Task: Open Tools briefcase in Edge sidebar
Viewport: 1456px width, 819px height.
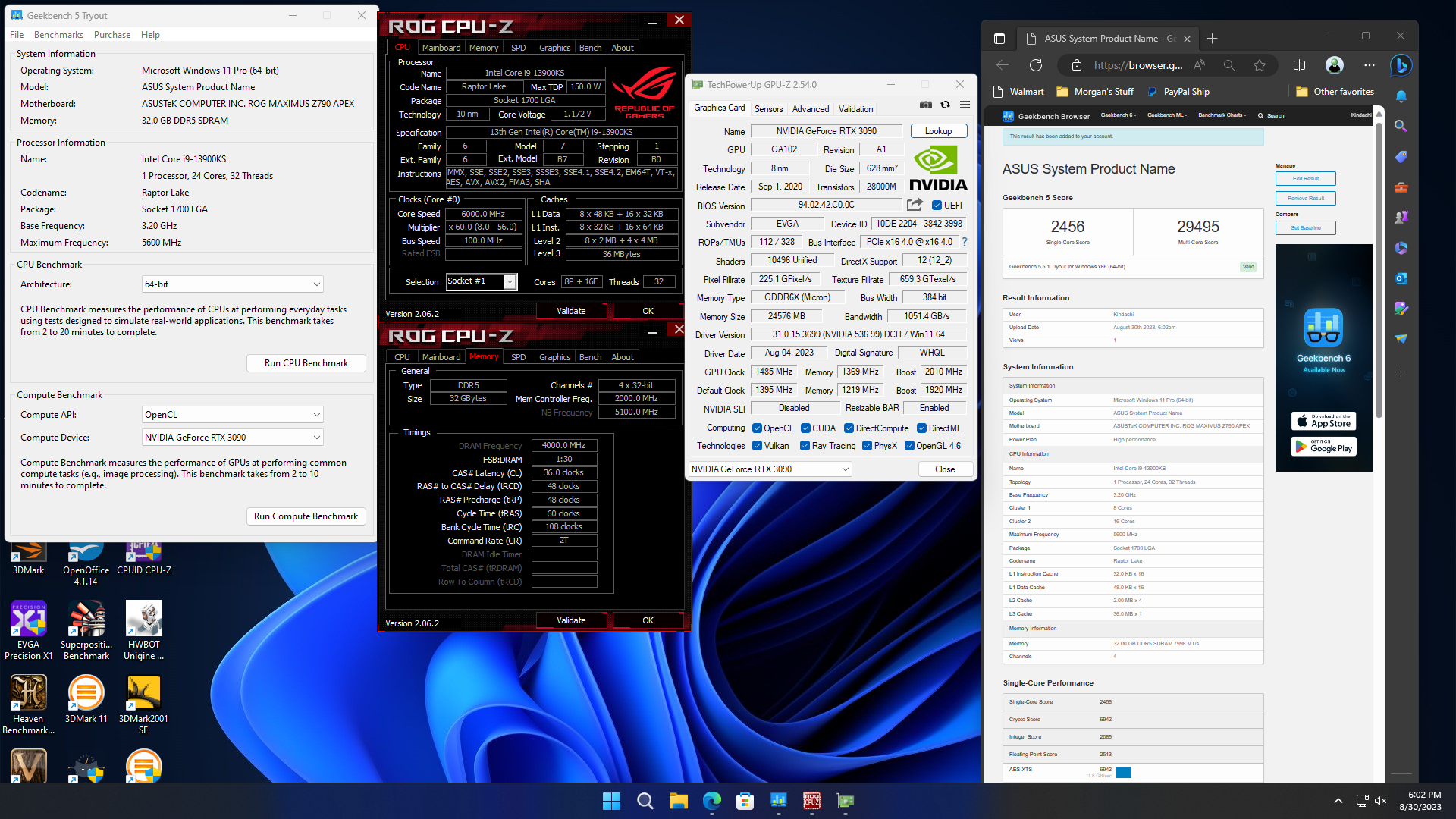Action: pos(1401,187)
